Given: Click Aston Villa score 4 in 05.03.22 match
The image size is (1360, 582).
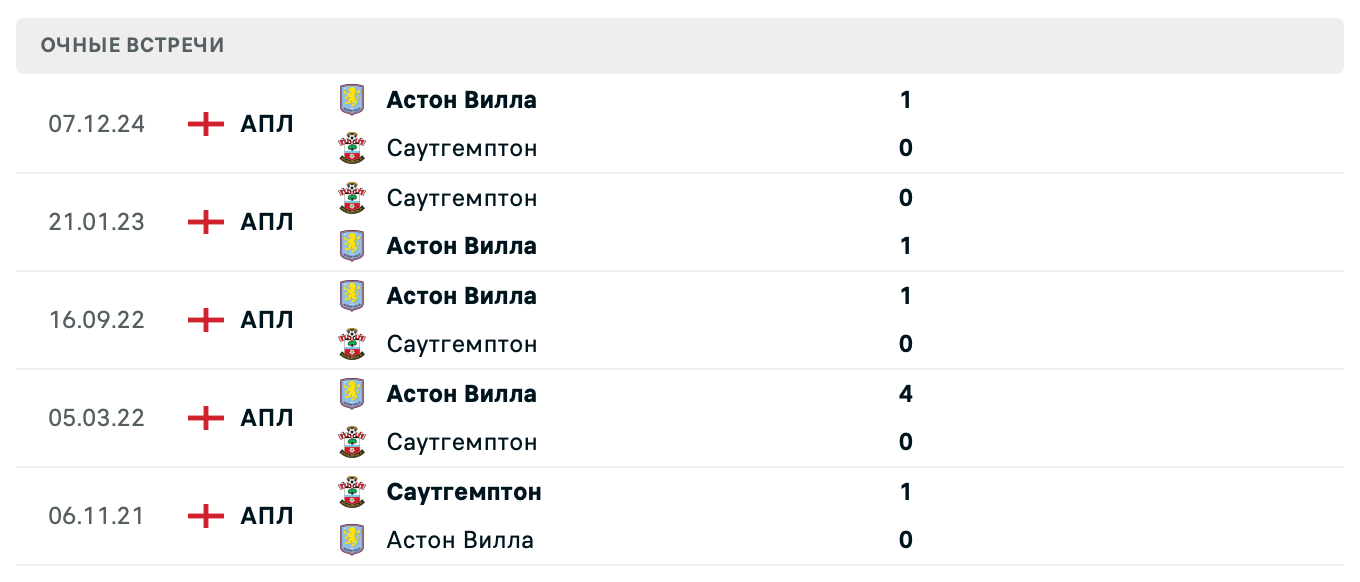Looking at the screenshot, I should click(905, 394).
